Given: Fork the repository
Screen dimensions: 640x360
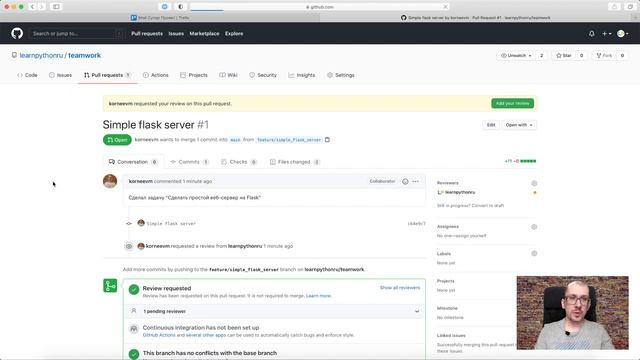Looking at the screenshot, I should 604,56.
